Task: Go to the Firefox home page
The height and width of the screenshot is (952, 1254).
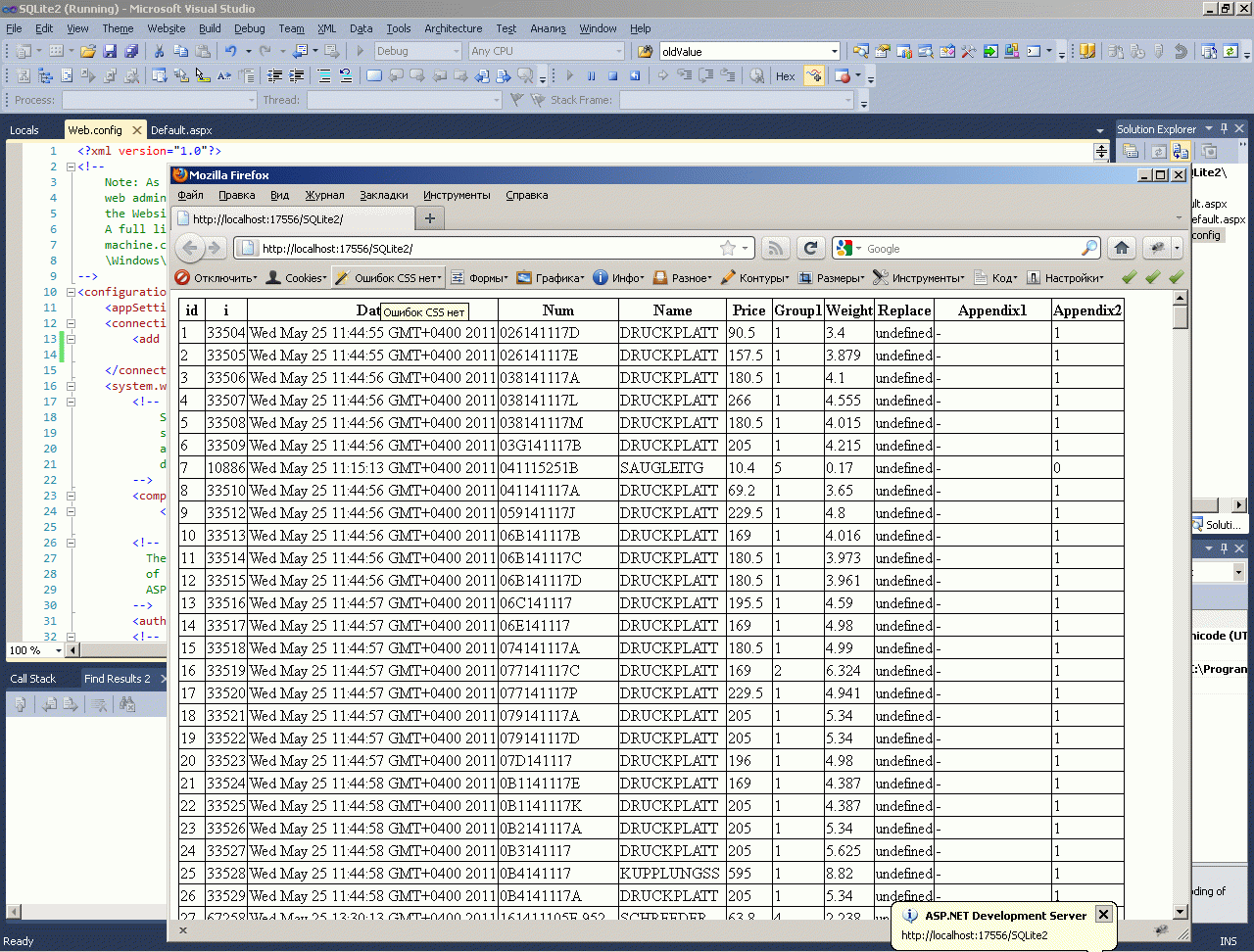Action: 1122,249
